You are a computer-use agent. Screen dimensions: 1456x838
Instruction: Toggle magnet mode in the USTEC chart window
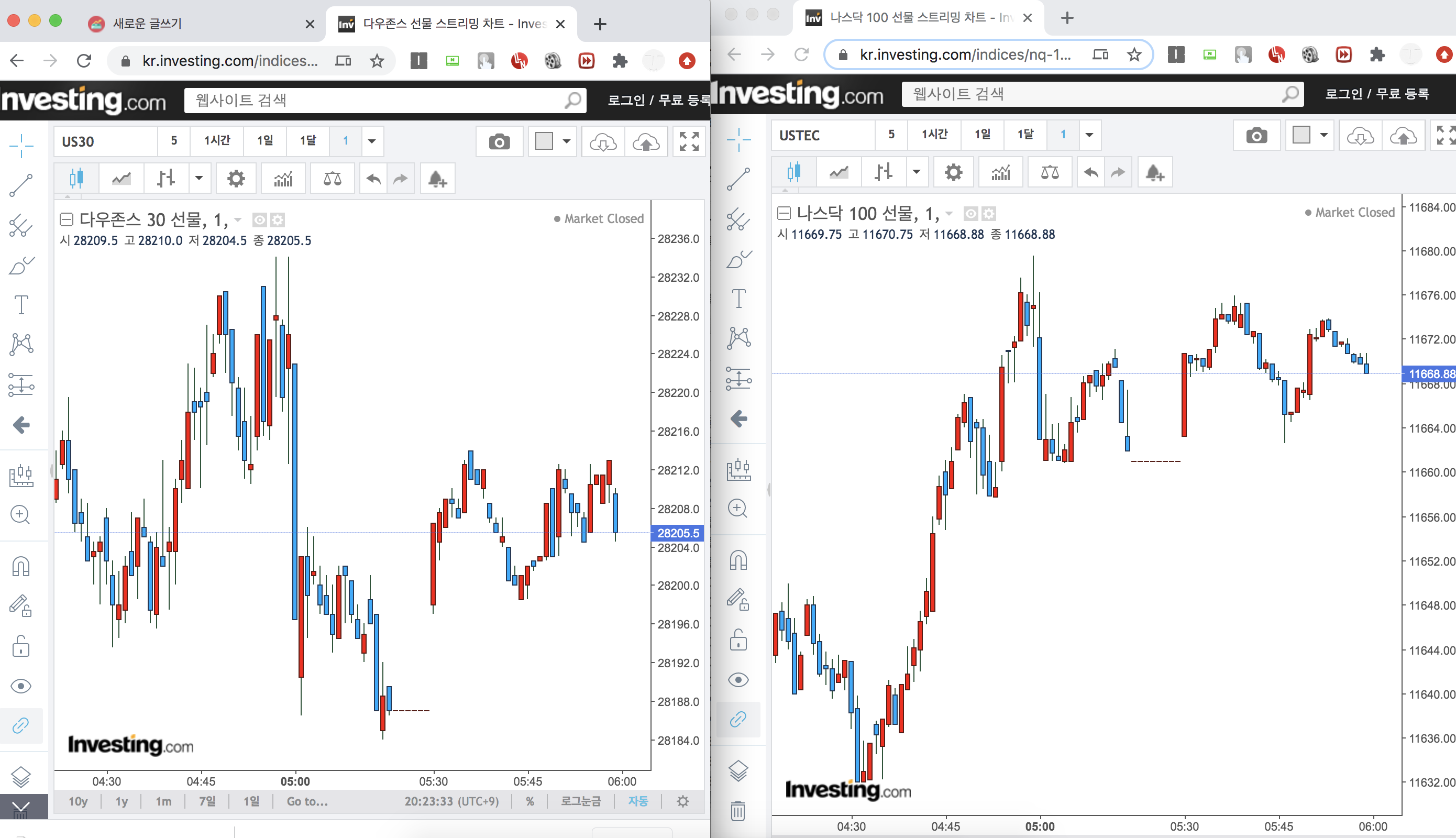[x=738, y=560]
